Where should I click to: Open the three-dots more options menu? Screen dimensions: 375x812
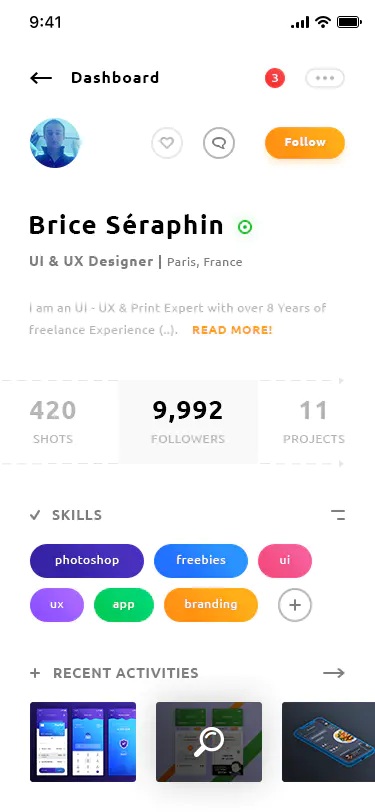tap(325, 78)
